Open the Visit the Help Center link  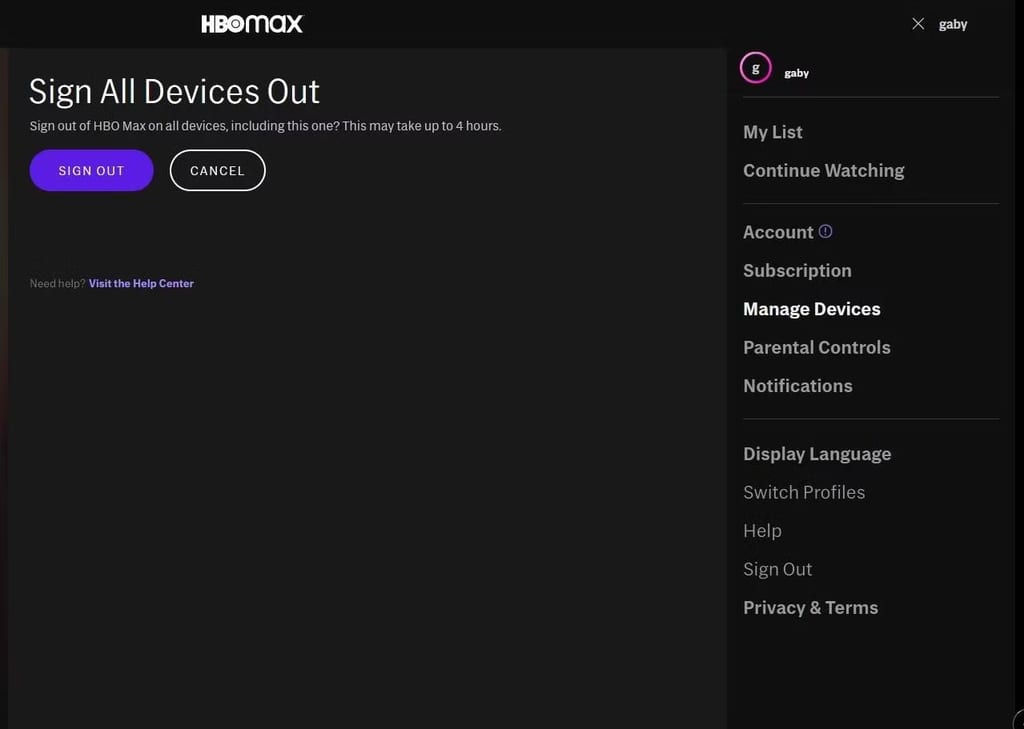click(141, 284)
